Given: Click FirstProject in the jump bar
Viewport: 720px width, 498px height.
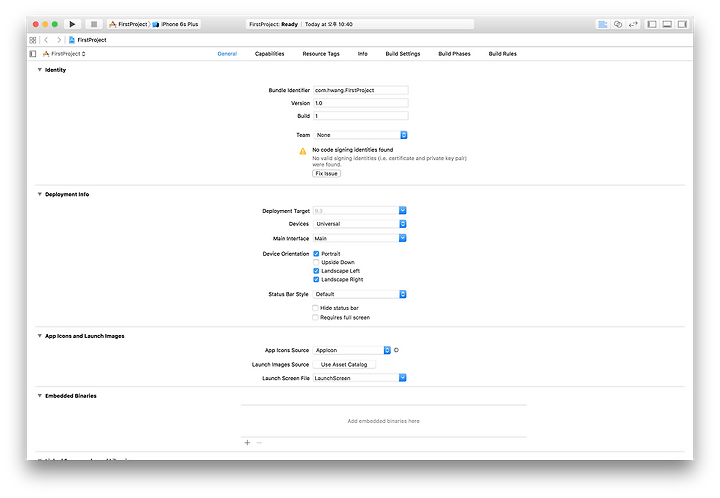Looking at the screenshot, I should click(x=88, y=40).
